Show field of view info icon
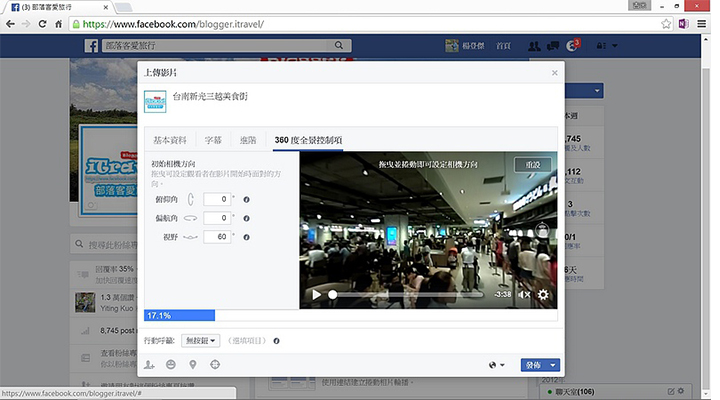This screenshot has width=720, height=400. coord(247,237)
